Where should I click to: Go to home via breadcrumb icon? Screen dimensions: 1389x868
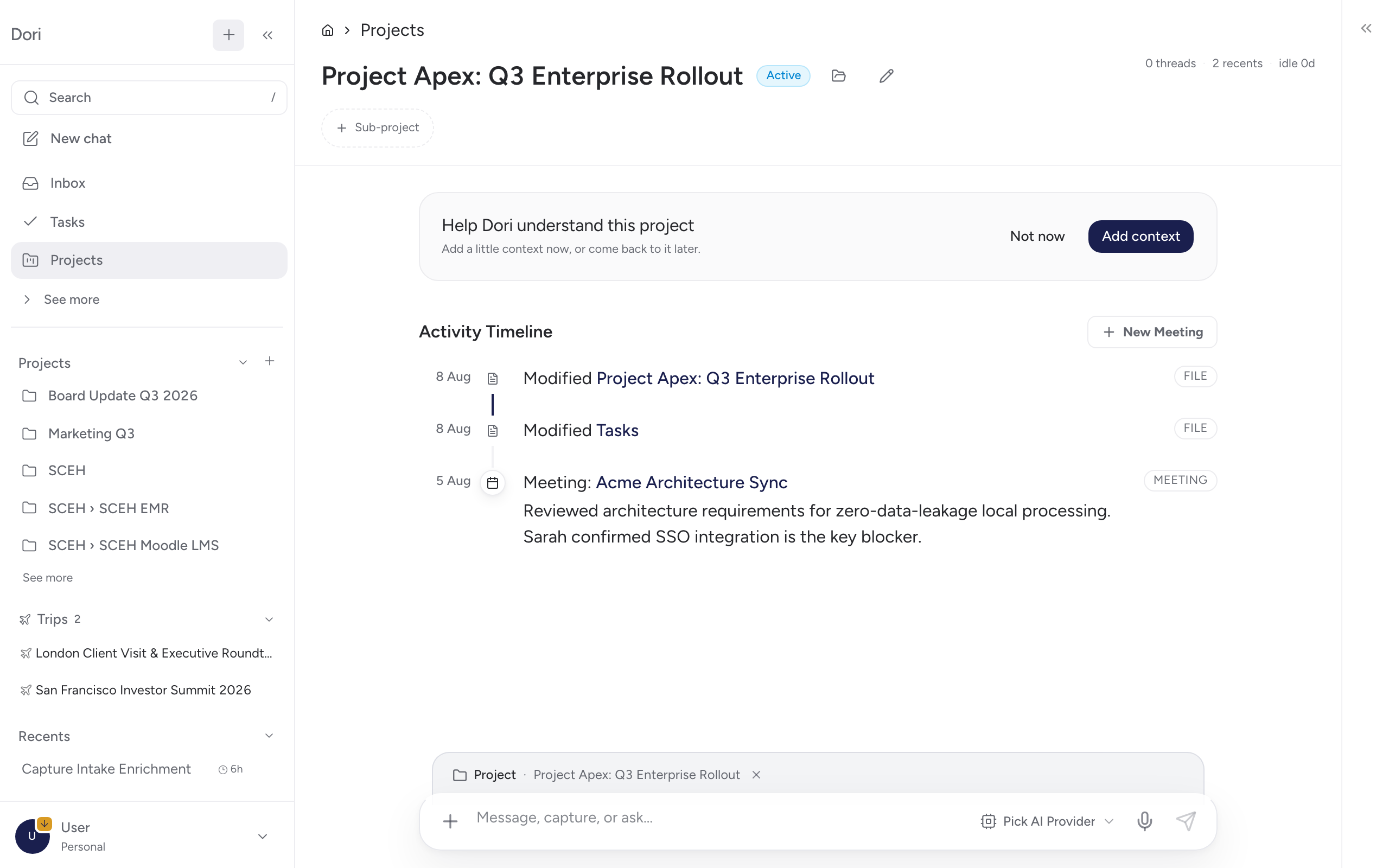click(x=328, y=30)
